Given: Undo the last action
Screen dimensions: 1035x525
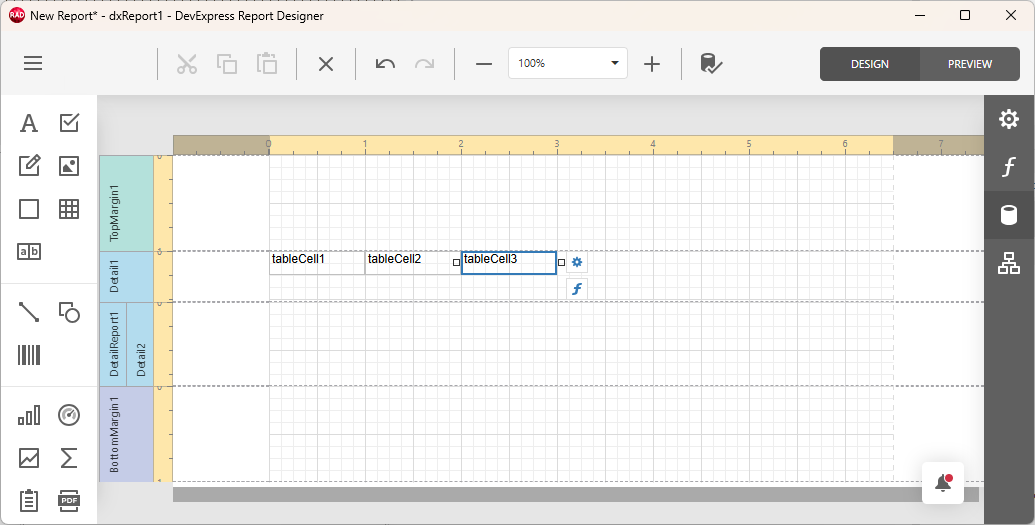Looking at the screenshot, I should pos(385,64).
